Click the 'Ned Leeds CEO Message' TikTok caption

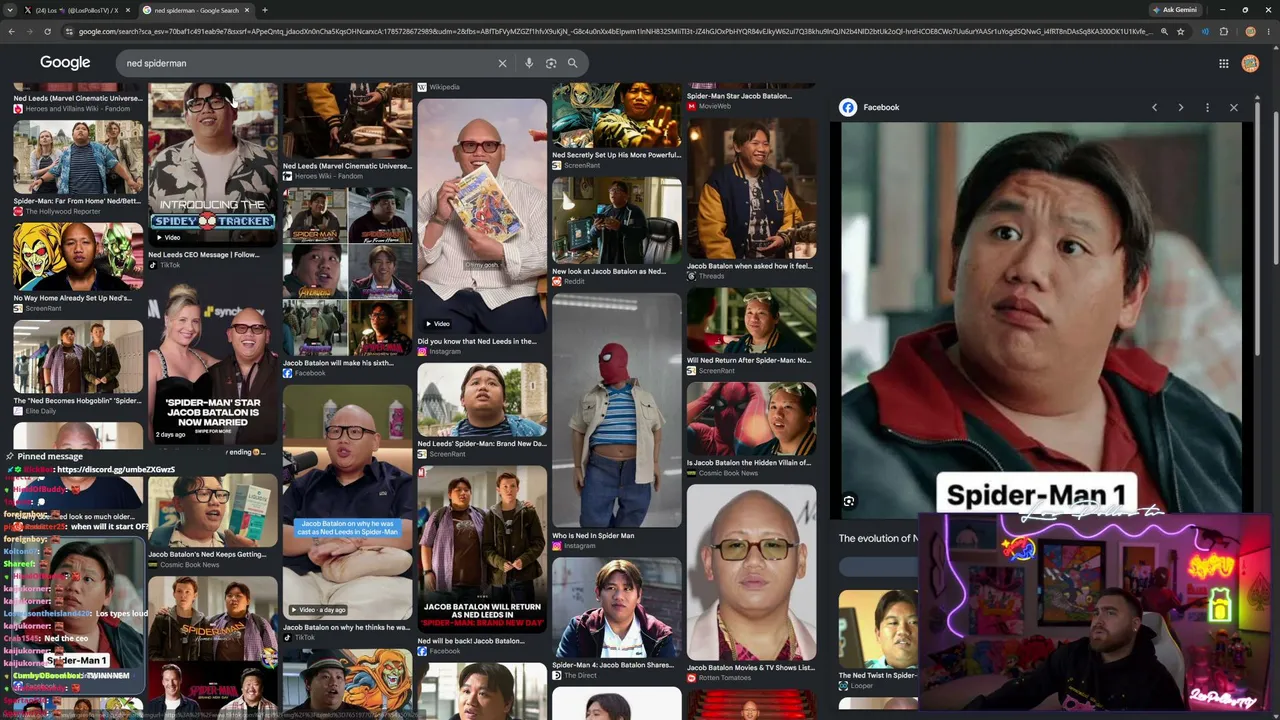click(203, 255)
